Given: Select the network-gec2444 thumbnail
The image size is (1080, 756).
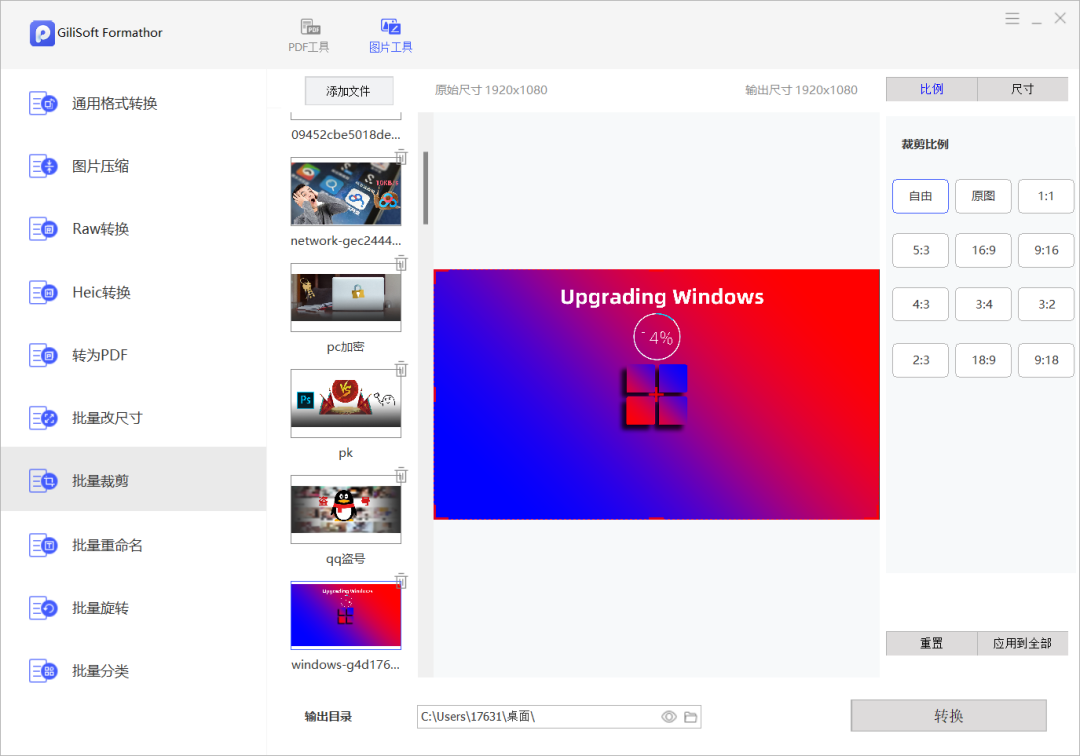Looking at the screenshot, I should [346, 191].
